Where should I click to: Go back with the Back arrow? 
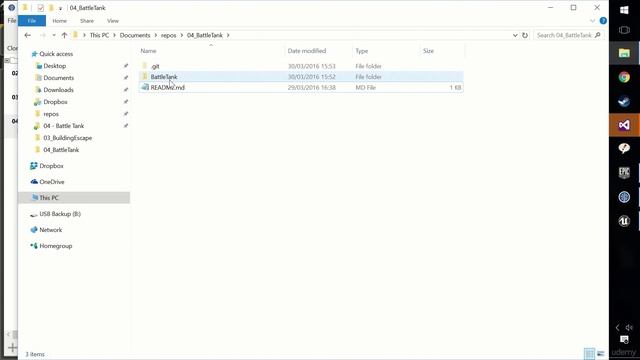click(27, 35)
